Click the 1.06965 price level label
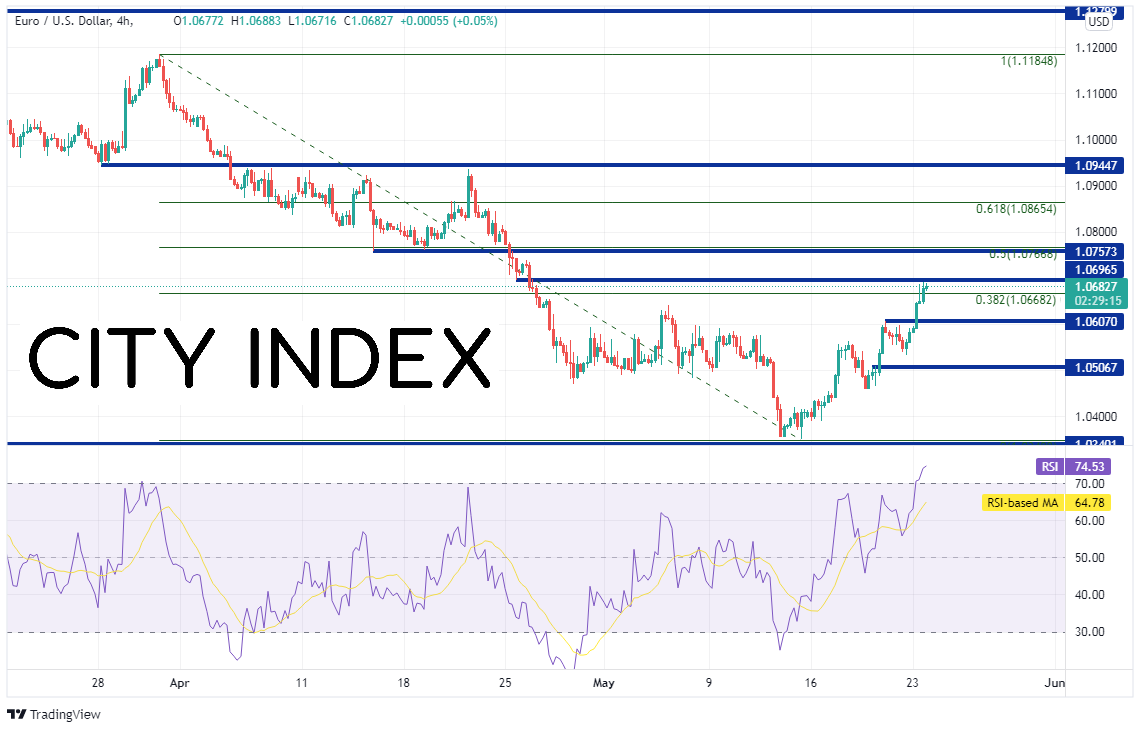 (x=1095, y=270)
